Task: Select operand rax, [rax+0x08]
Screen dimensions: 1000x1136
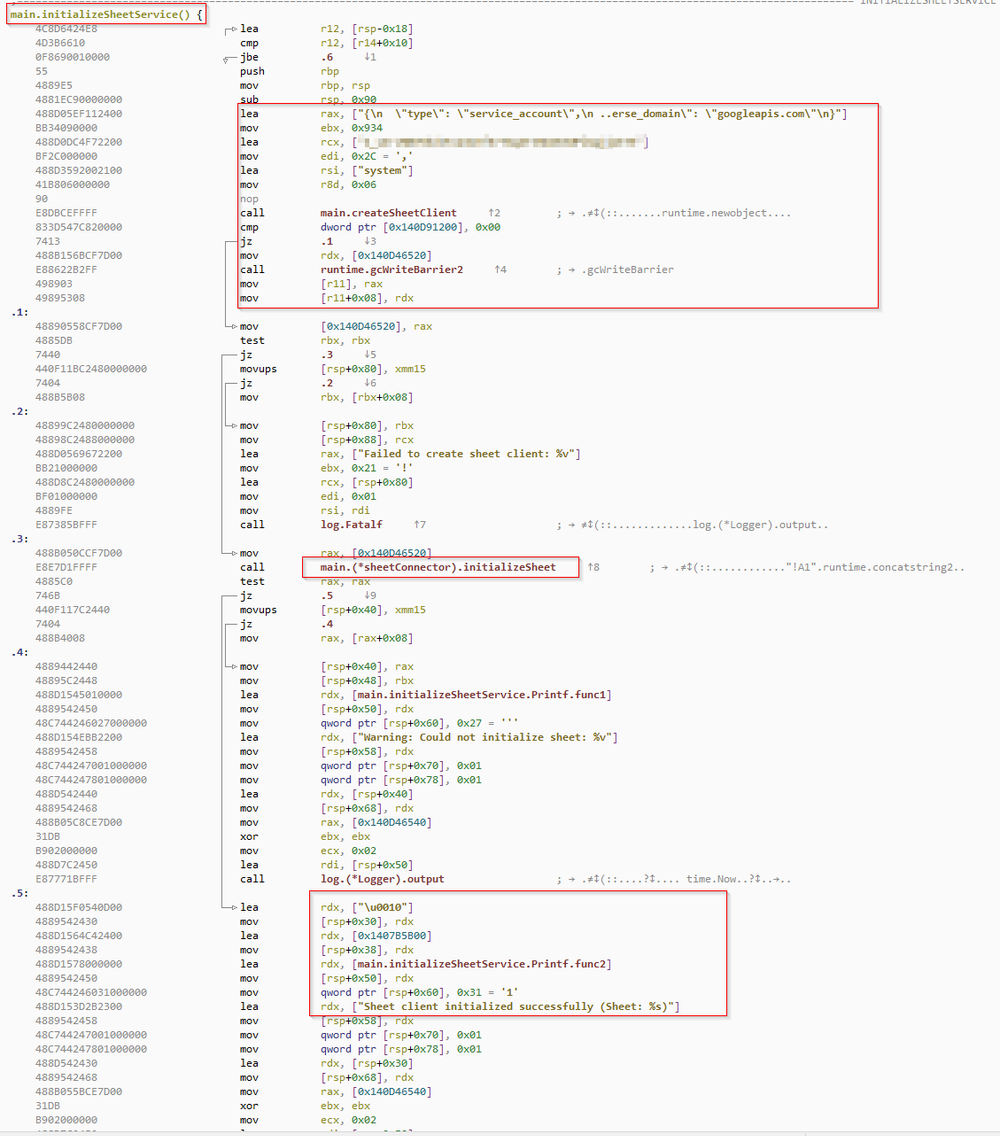Action: click(367, 638)
